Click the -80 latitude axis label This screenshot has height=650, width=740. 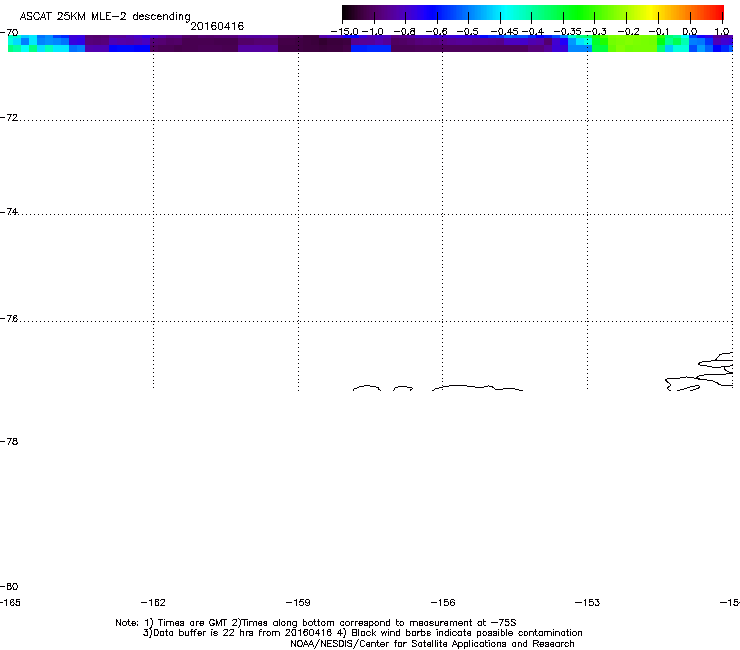coord(9,586)
